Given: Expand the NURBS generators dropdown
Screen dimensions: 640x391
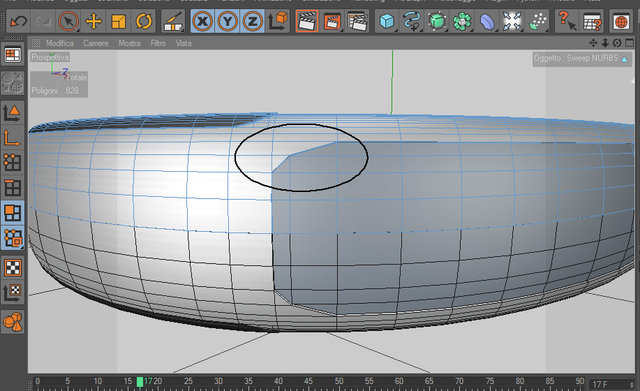Looking at the screenshot, I should click(x=437, y=21).
